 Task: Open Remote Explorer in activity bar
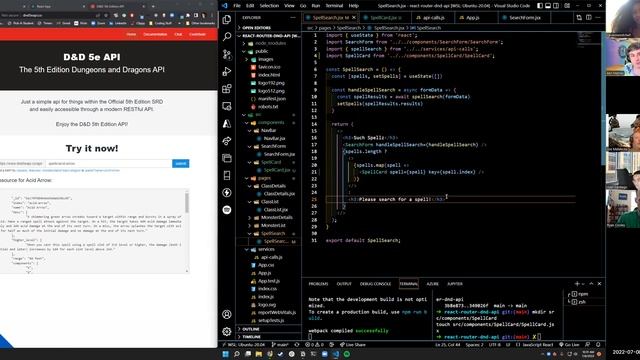(x=227, y=106)
